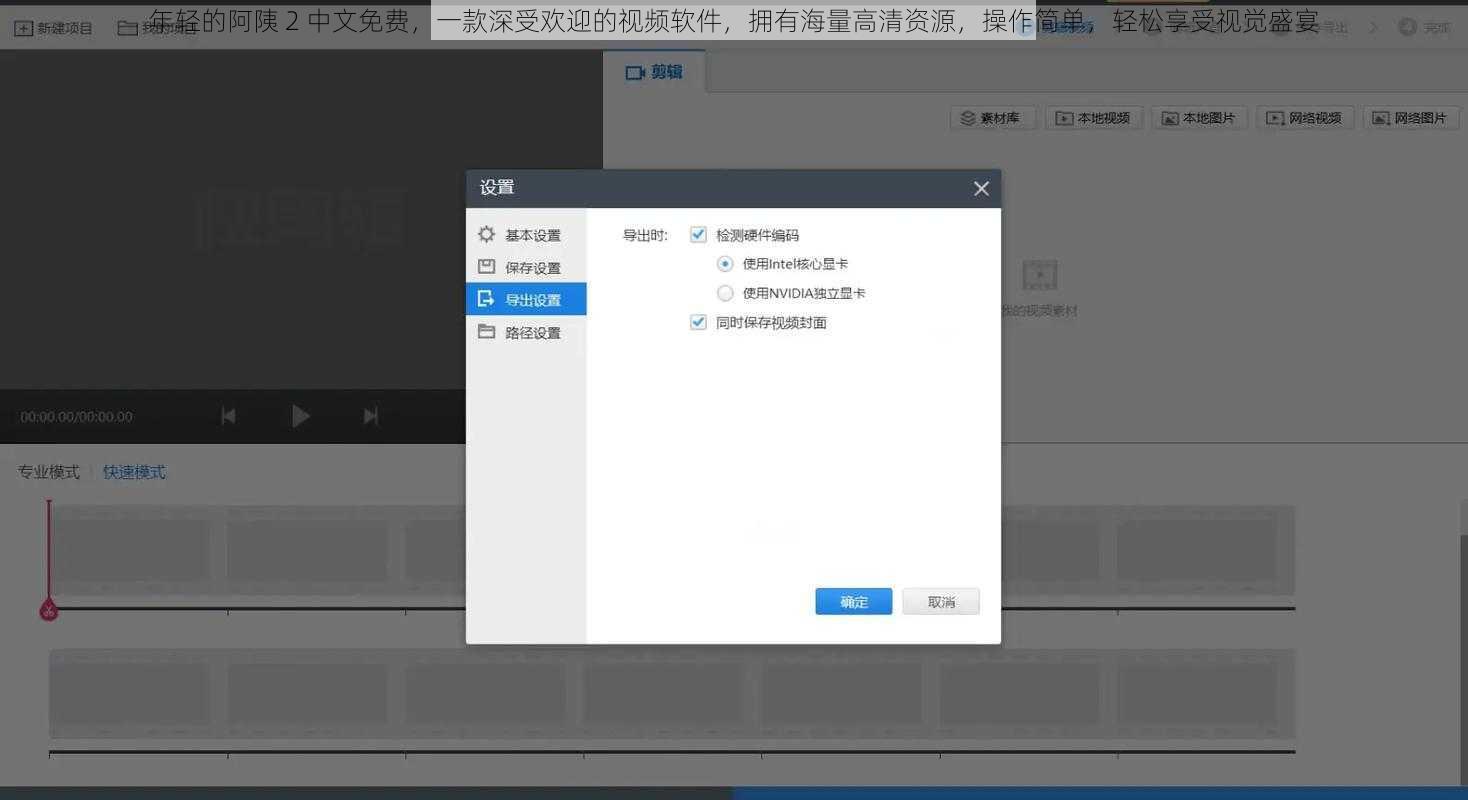Click the play button in preview
The width and height of the screenshot is (1468, 800).
coord(300,416)
